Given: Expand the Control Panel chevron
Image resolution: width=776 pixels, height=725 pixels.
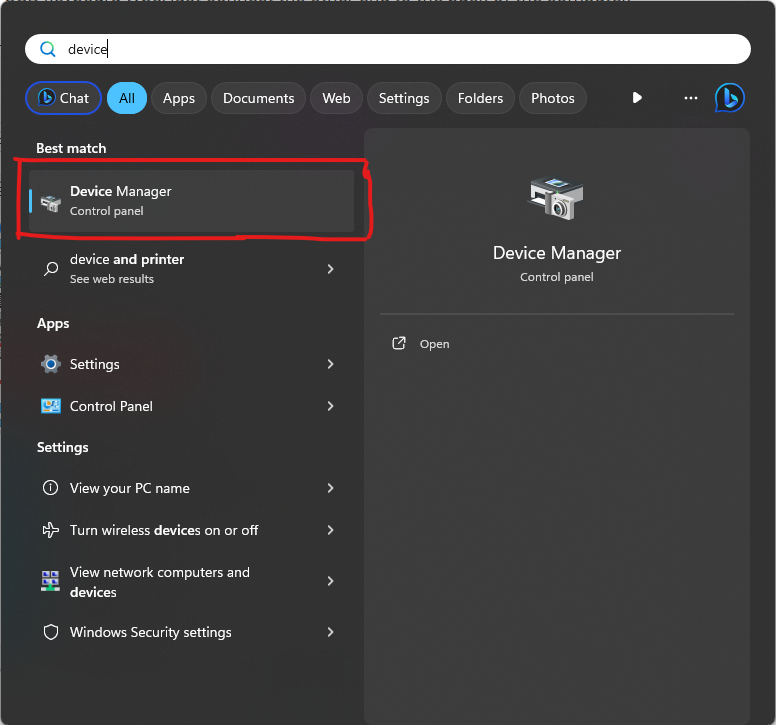Looking at the screenshot, I should [x=330, y=406].
